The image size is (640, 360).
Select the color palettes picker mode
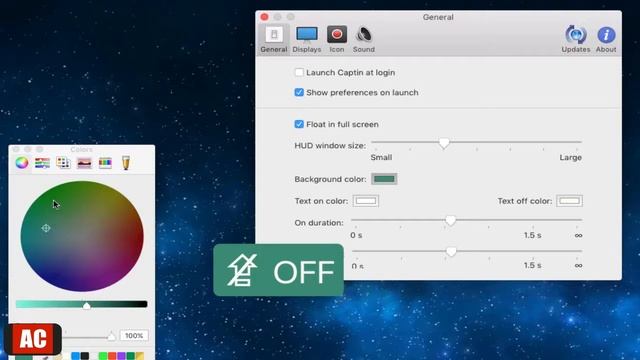pyautogui.click(x=63, y=163)
